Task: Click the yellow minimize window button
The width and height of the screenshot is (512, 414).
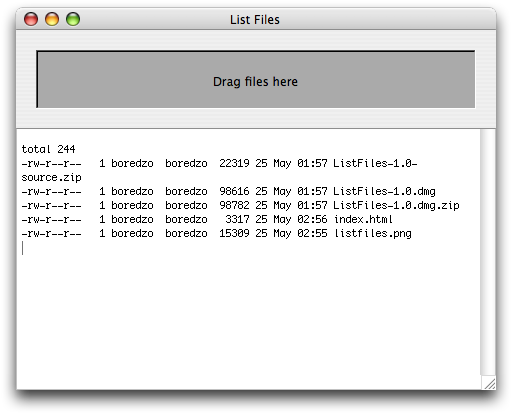Action: point(52,19)
